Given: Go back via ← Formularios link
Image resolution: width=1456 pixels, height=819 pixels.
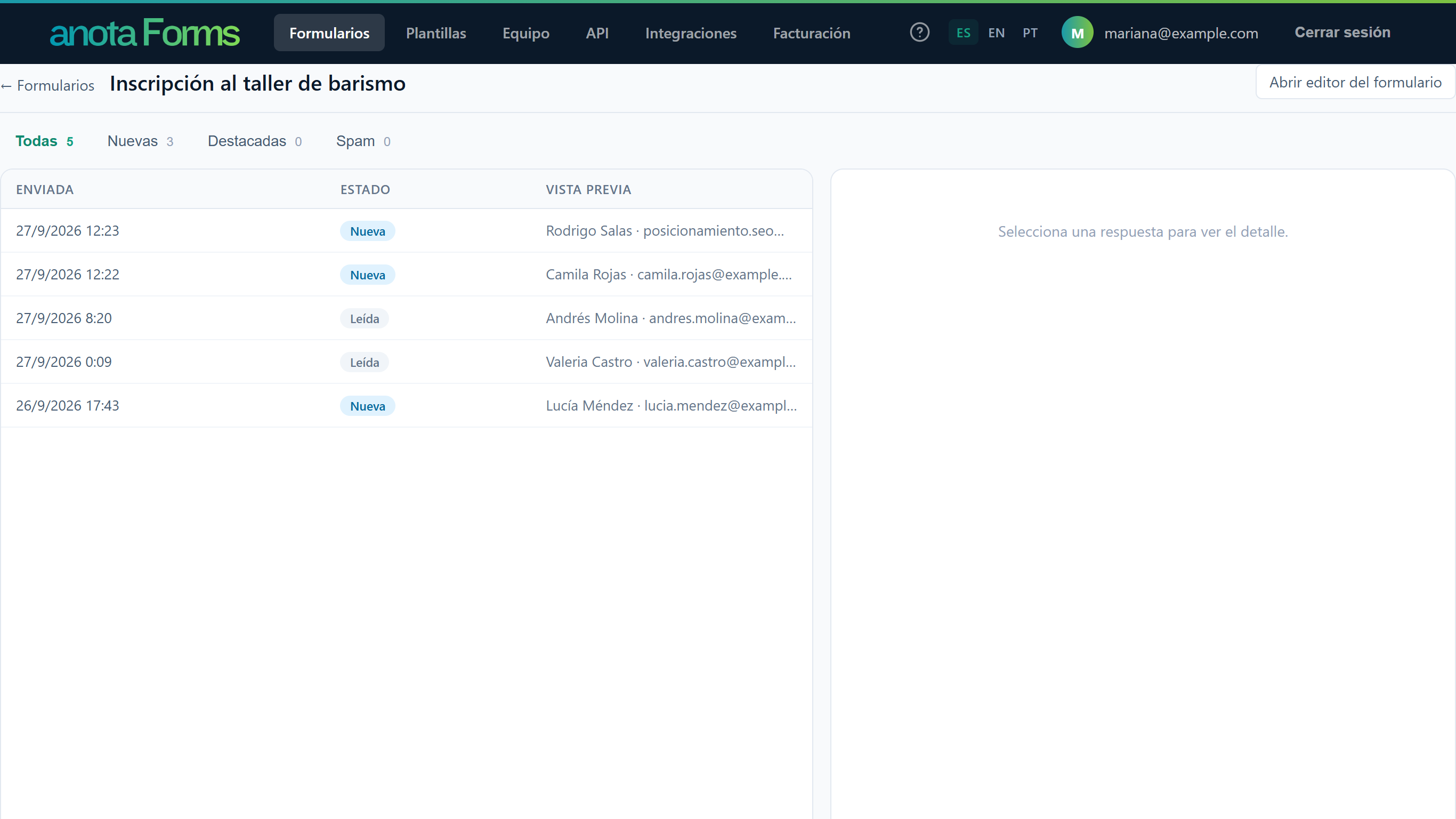Looking at the screenshot, I should 47,85.
